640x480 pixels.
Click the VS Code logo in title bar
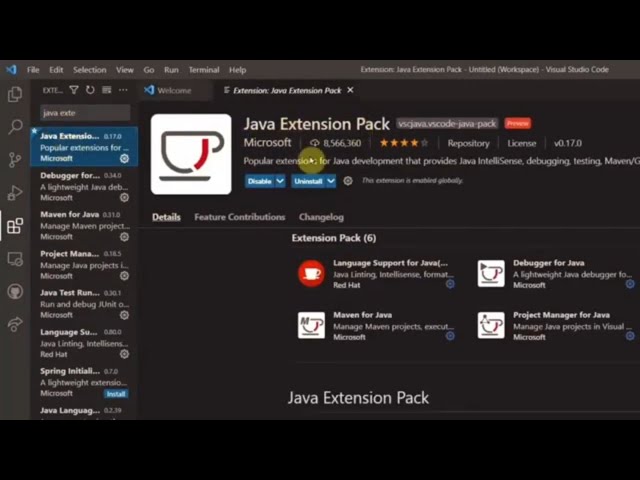click(x=11, y=70)
